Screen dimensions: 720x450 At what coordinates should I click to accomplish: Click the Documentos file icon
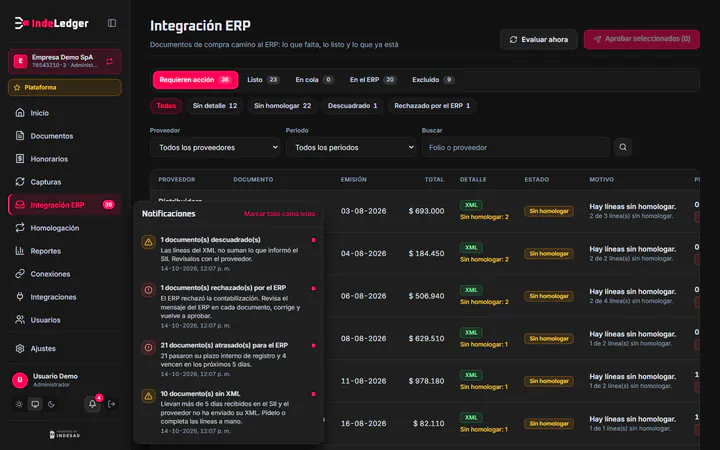click(x=20, y=135)
